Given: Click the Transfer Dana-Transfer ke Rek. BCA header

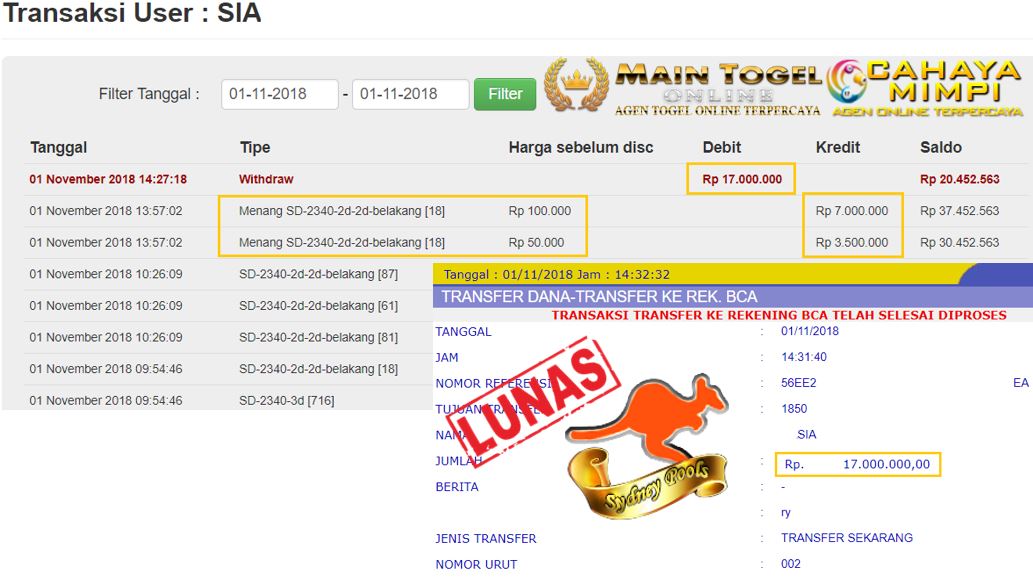Looking at the screenshot, I should point(599,297).
